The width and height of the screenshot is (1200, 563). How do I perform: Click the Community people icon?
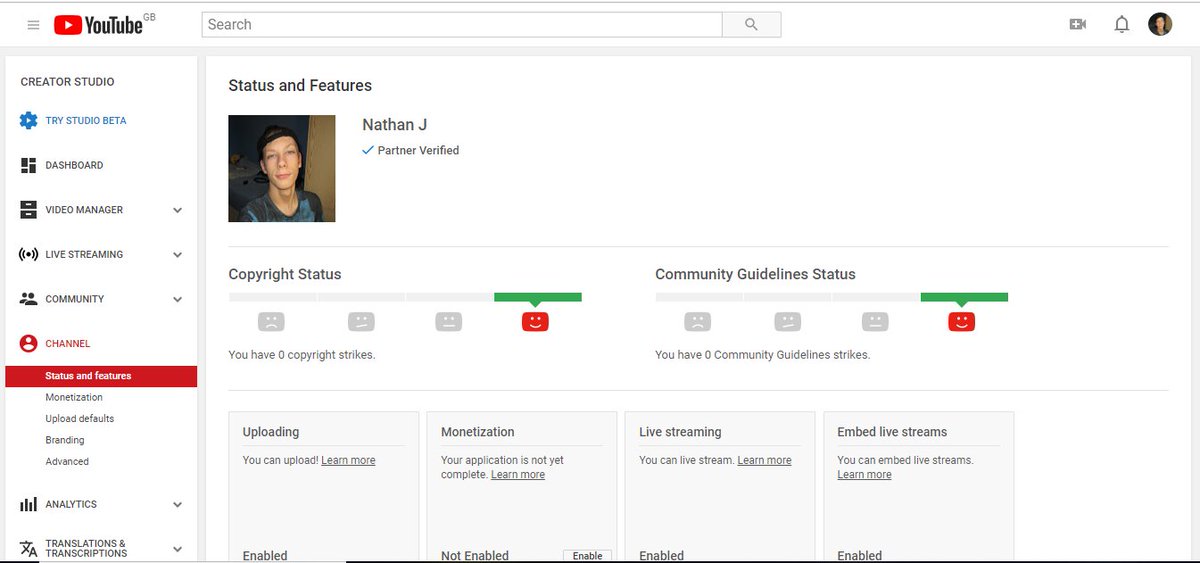point(28,299)
